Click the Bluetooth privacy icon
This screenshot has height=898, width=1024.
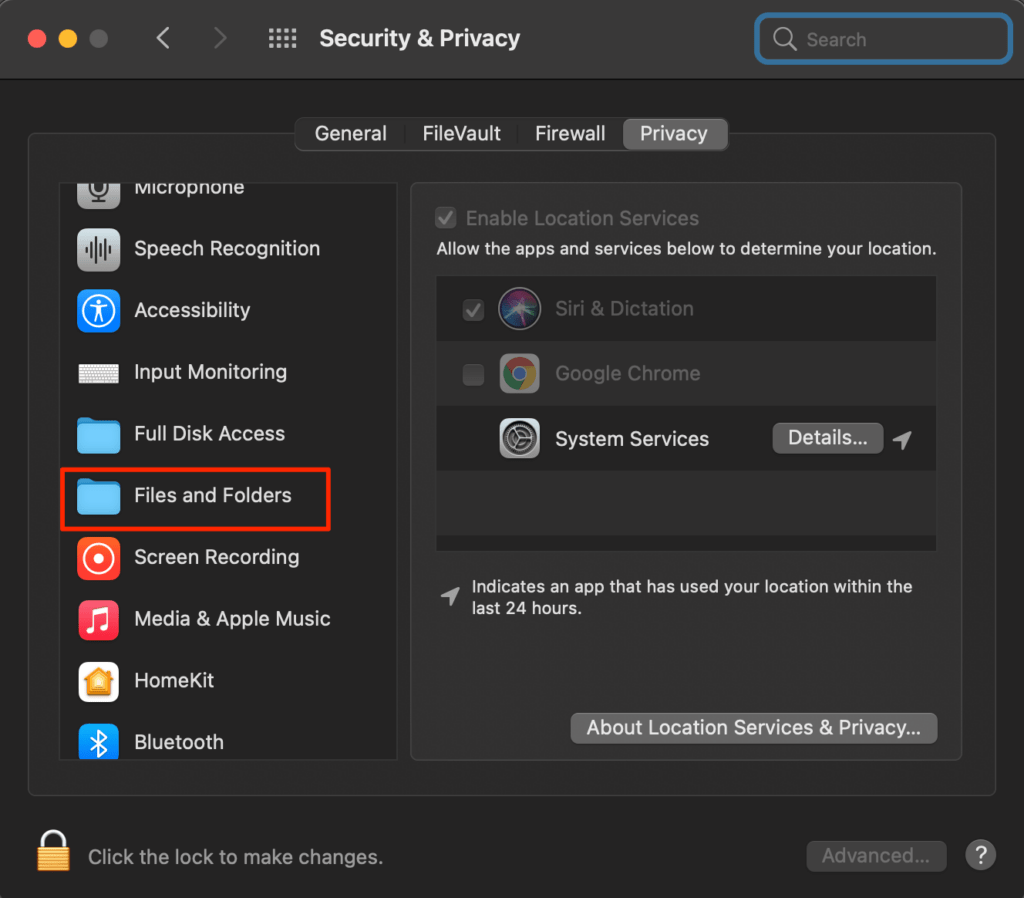tap(97, 742)
